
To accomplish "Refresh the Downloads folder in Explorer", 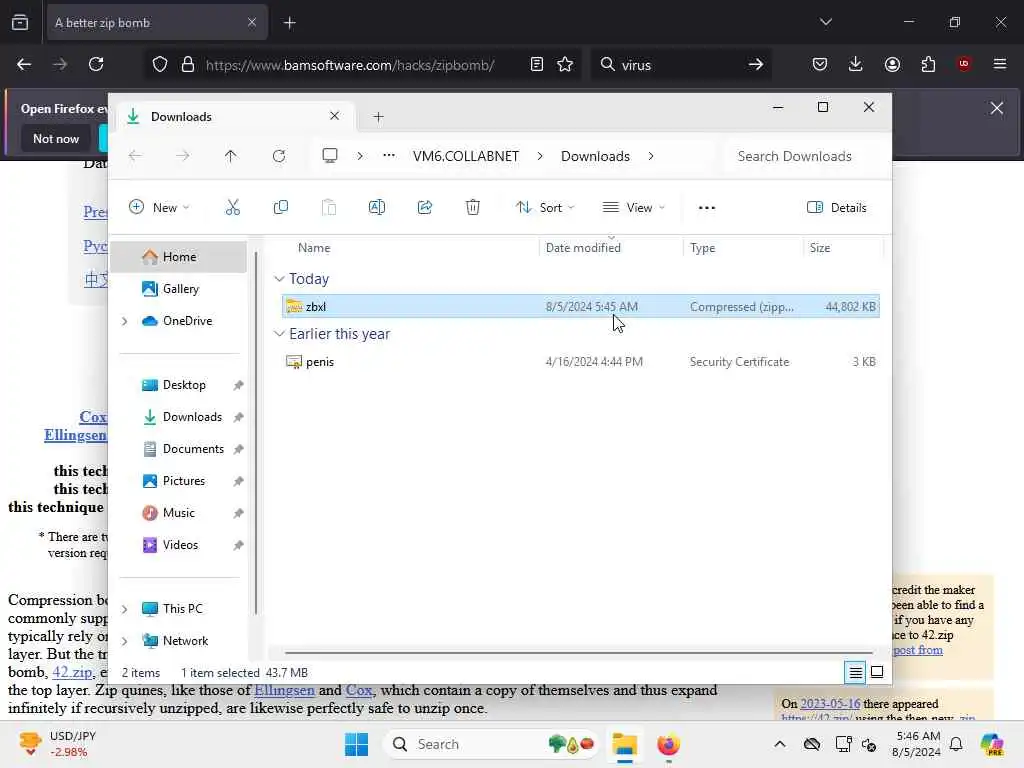I will pos(279,156).
